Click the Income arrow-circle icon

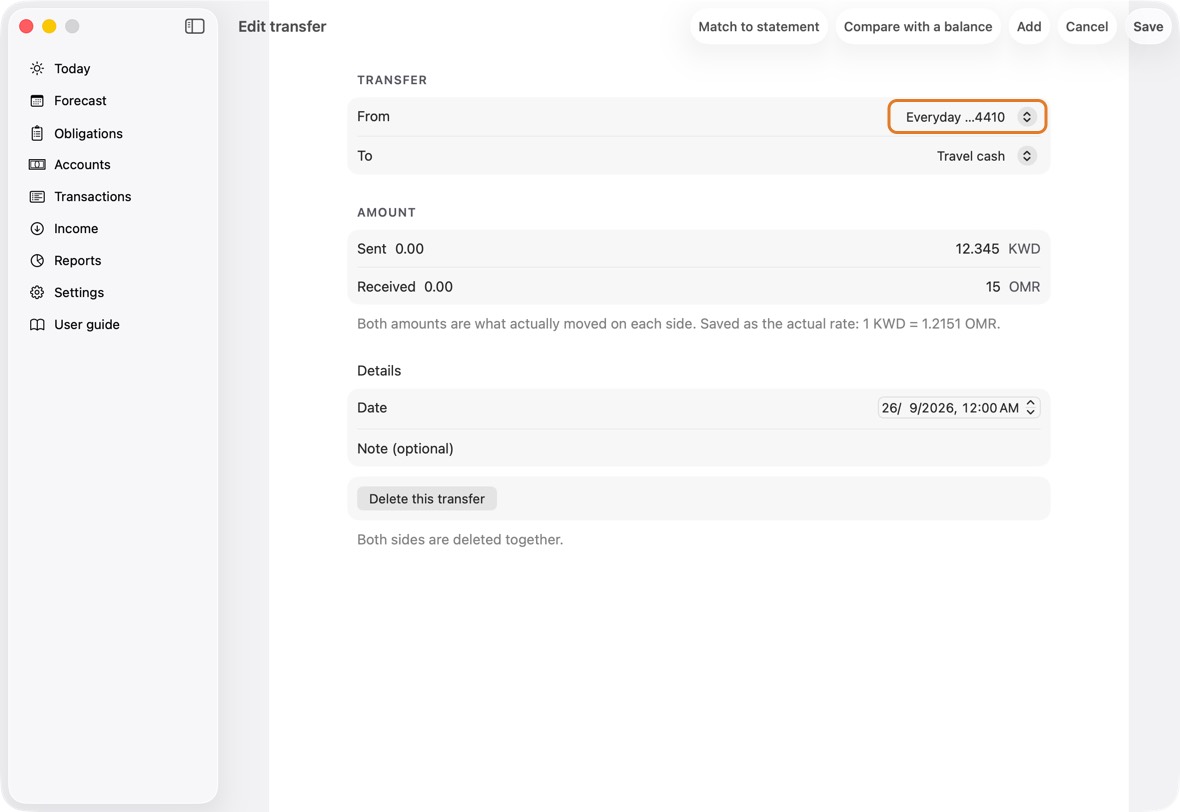[37, 229]
